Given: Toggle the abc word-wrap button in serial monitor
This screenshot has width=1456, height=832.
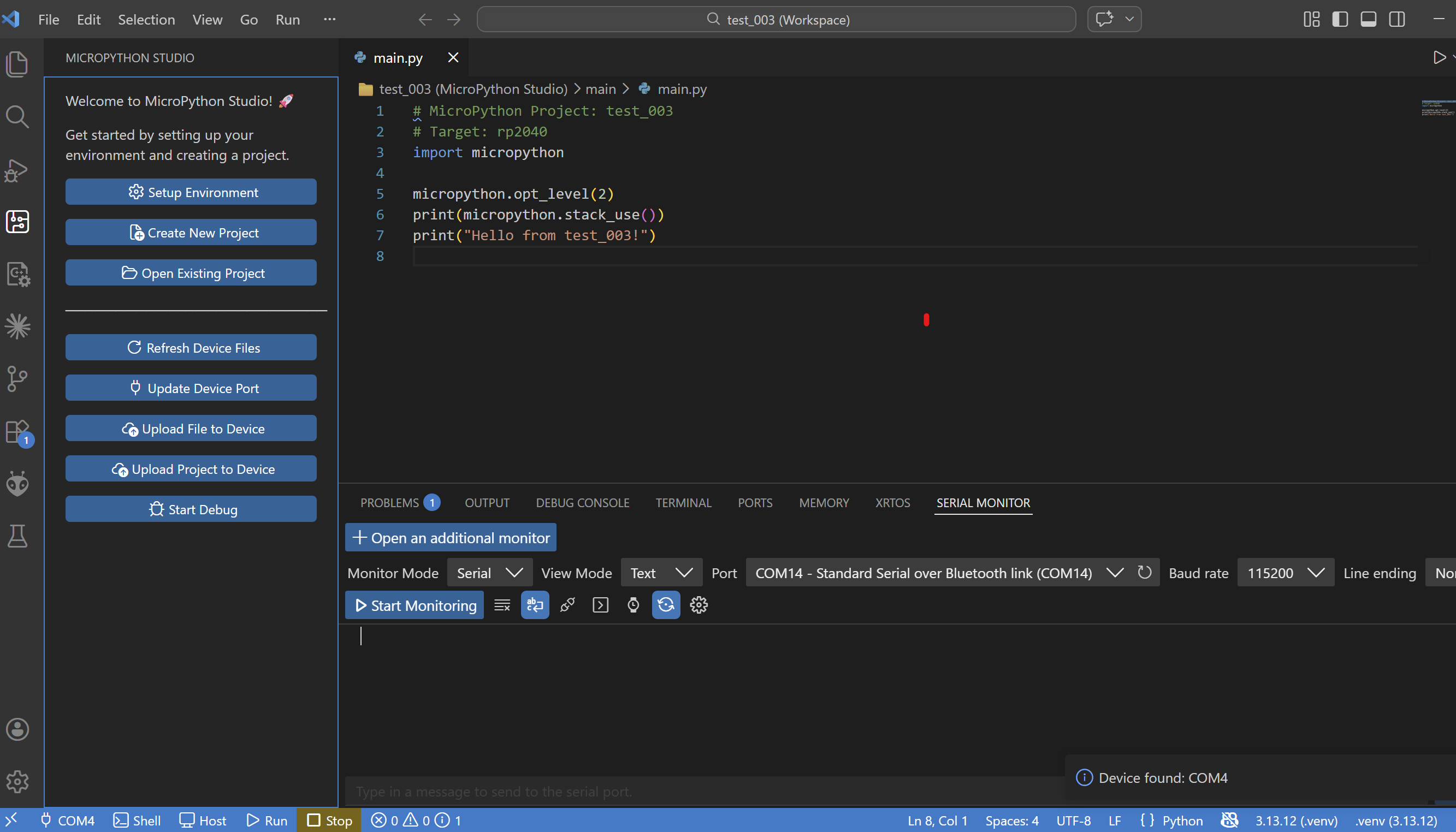Looking at the screenshot, I should click(x=535, y=605).
